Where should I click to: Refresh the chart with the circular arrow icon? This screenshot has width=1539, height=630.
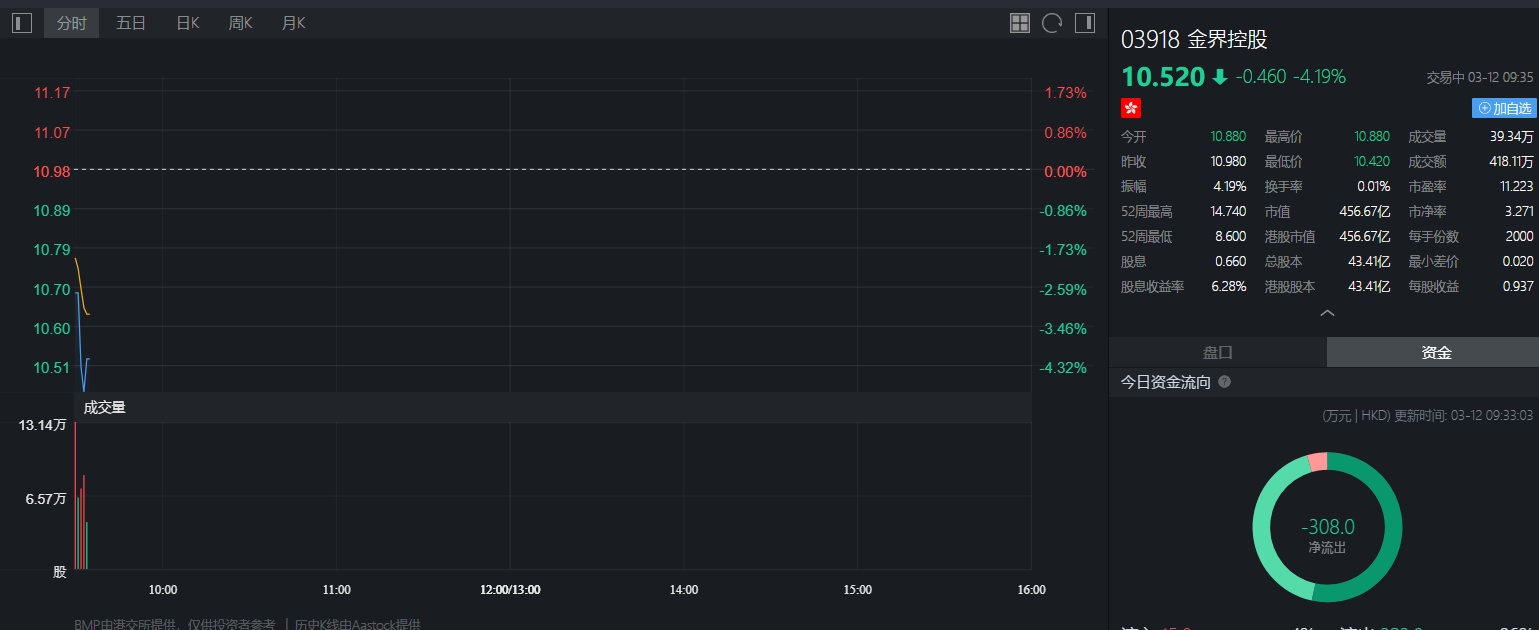[x=1052, y=23]
